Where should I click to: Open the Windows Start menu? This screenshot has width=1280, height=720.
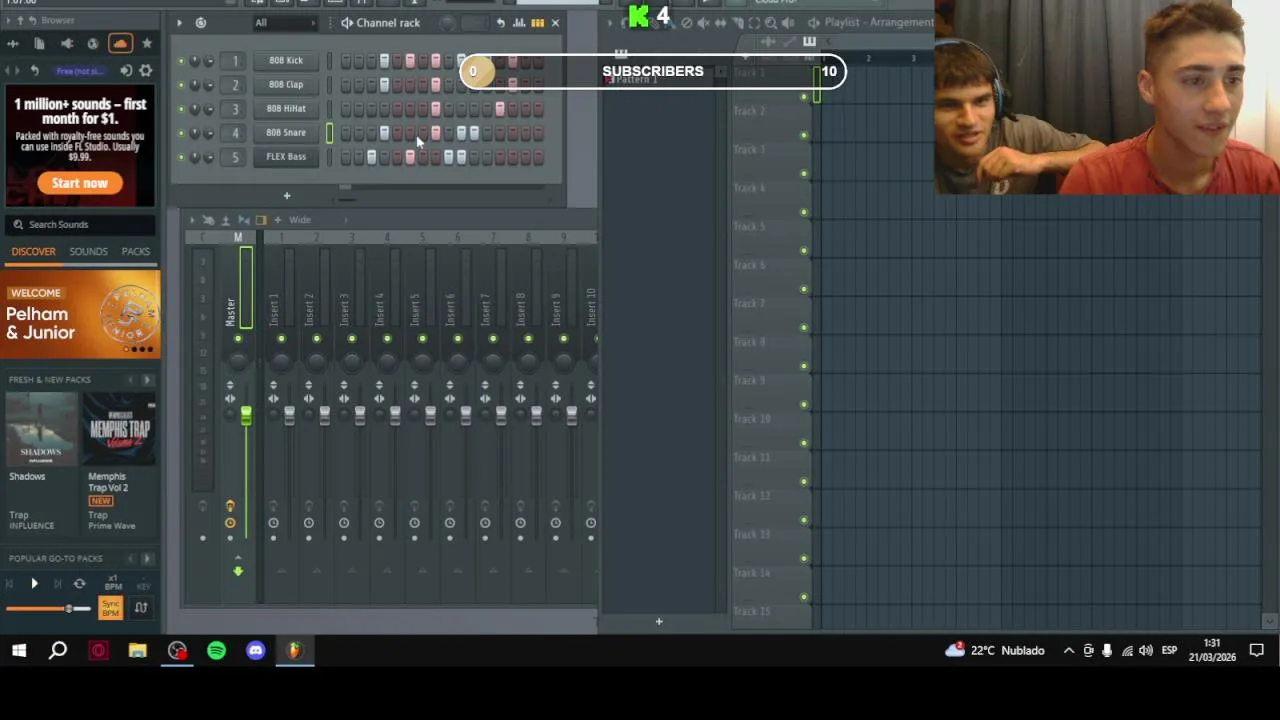pos(19,651)
